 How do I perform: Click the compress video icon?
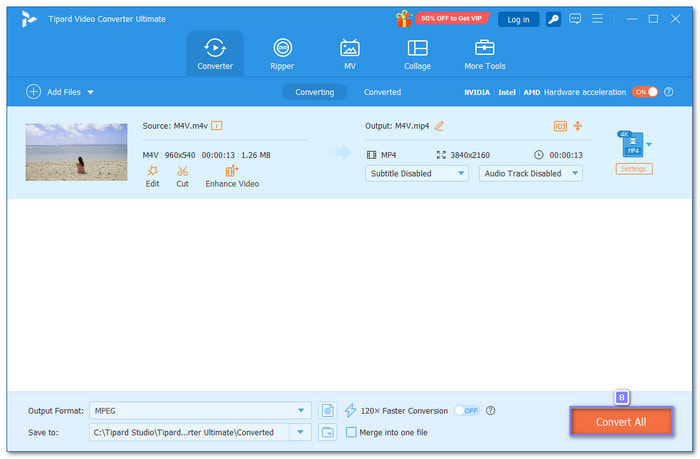point(578,125)
